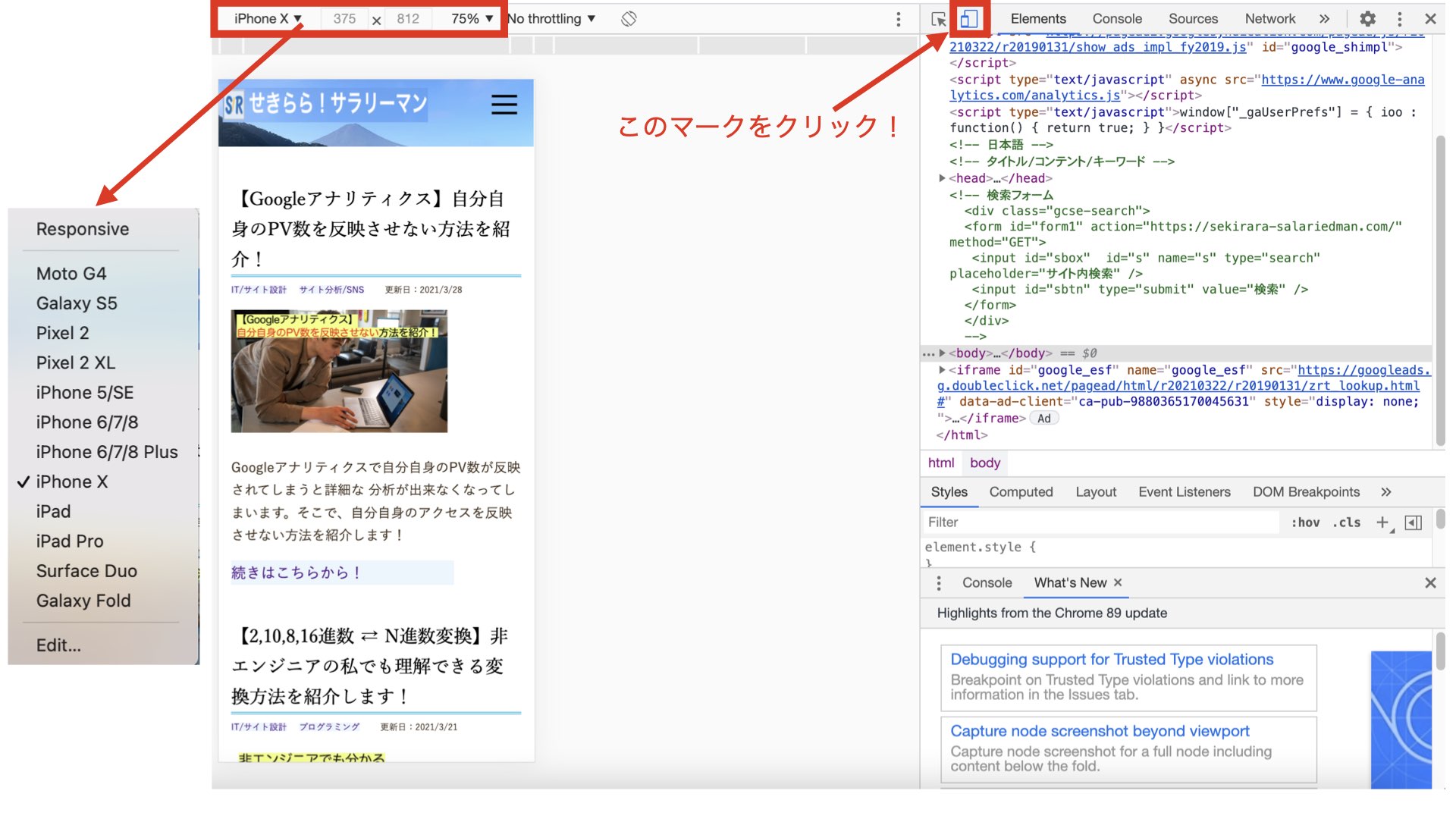The width and height of the screenshot is (1456, 819).
Task: Click the SR せきらら！サラリーマン site logo
Action: point(325,104)
